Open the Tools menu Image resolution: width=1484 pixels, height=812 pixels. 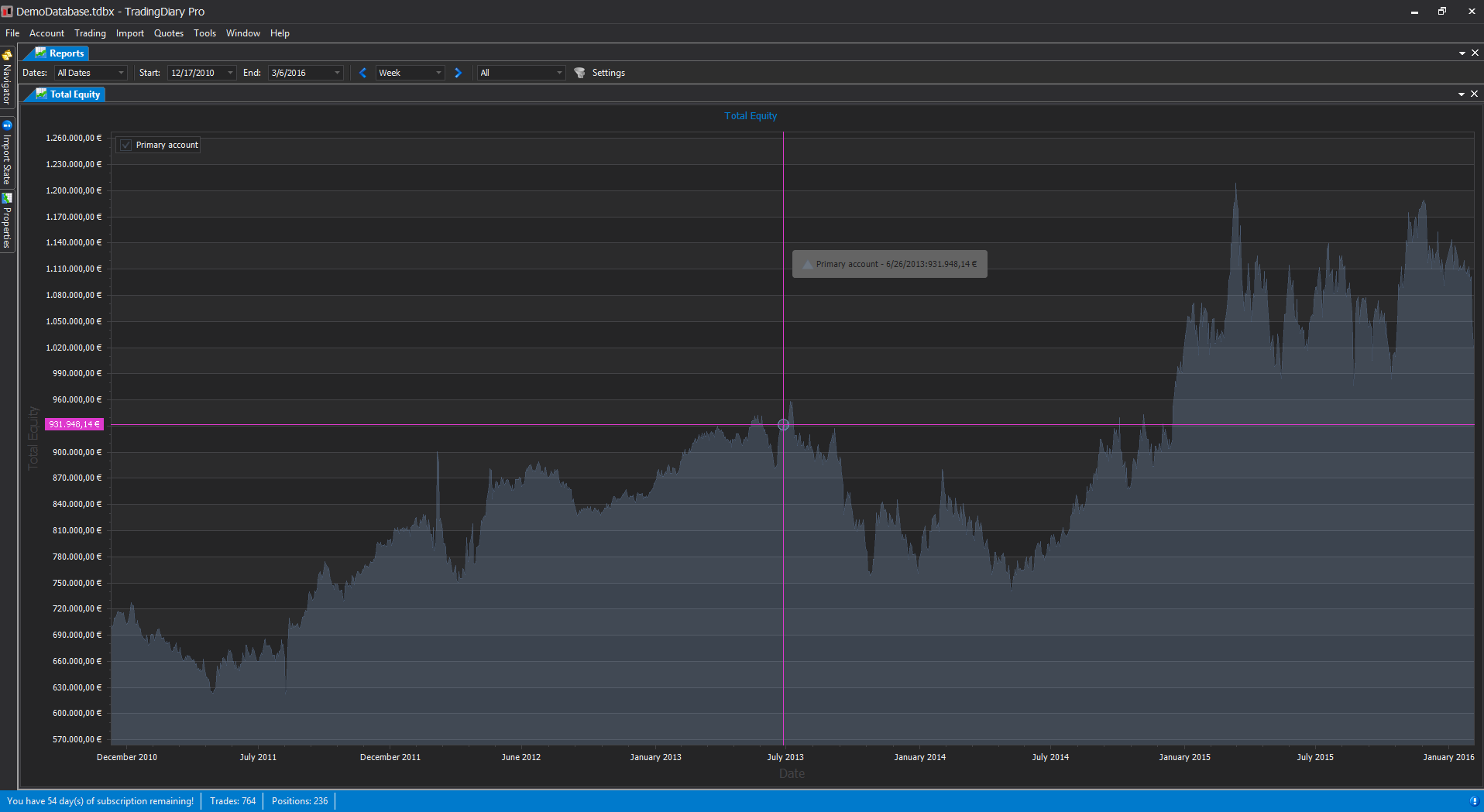pyautogui.click(x=204, y=33)
